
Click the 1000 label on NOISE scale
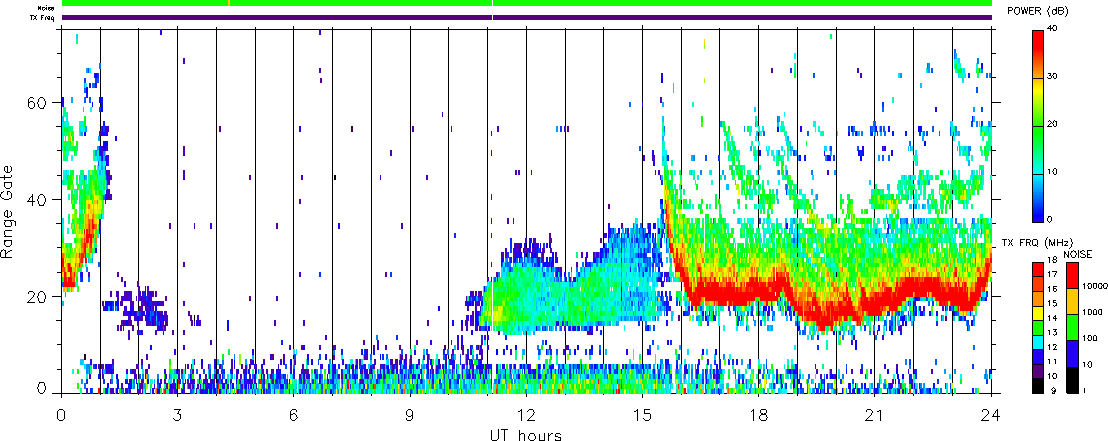pyautogui.click(x=1092, y=312)
